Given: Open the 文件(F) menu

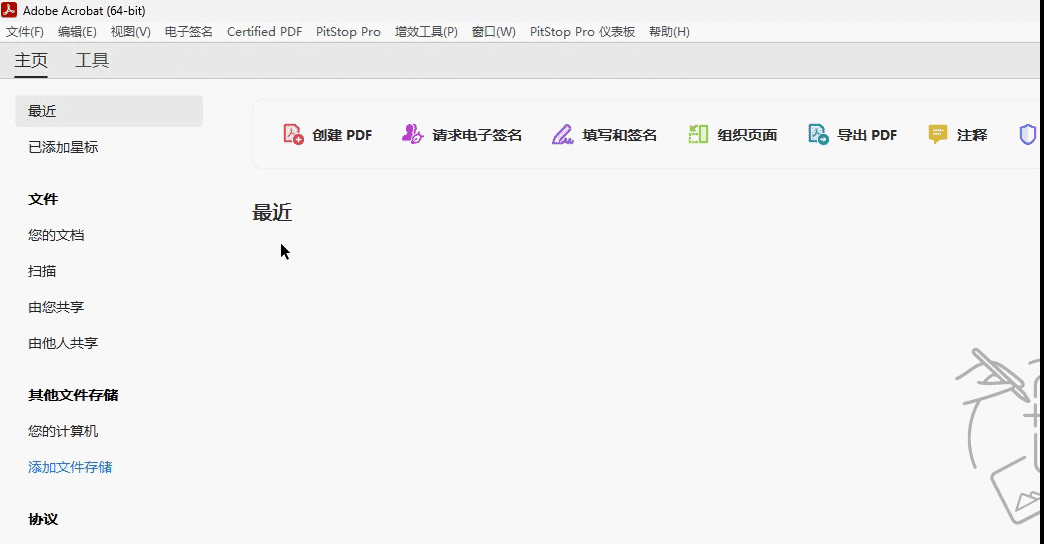Looking at the screenshot, I should click(25, 32).
